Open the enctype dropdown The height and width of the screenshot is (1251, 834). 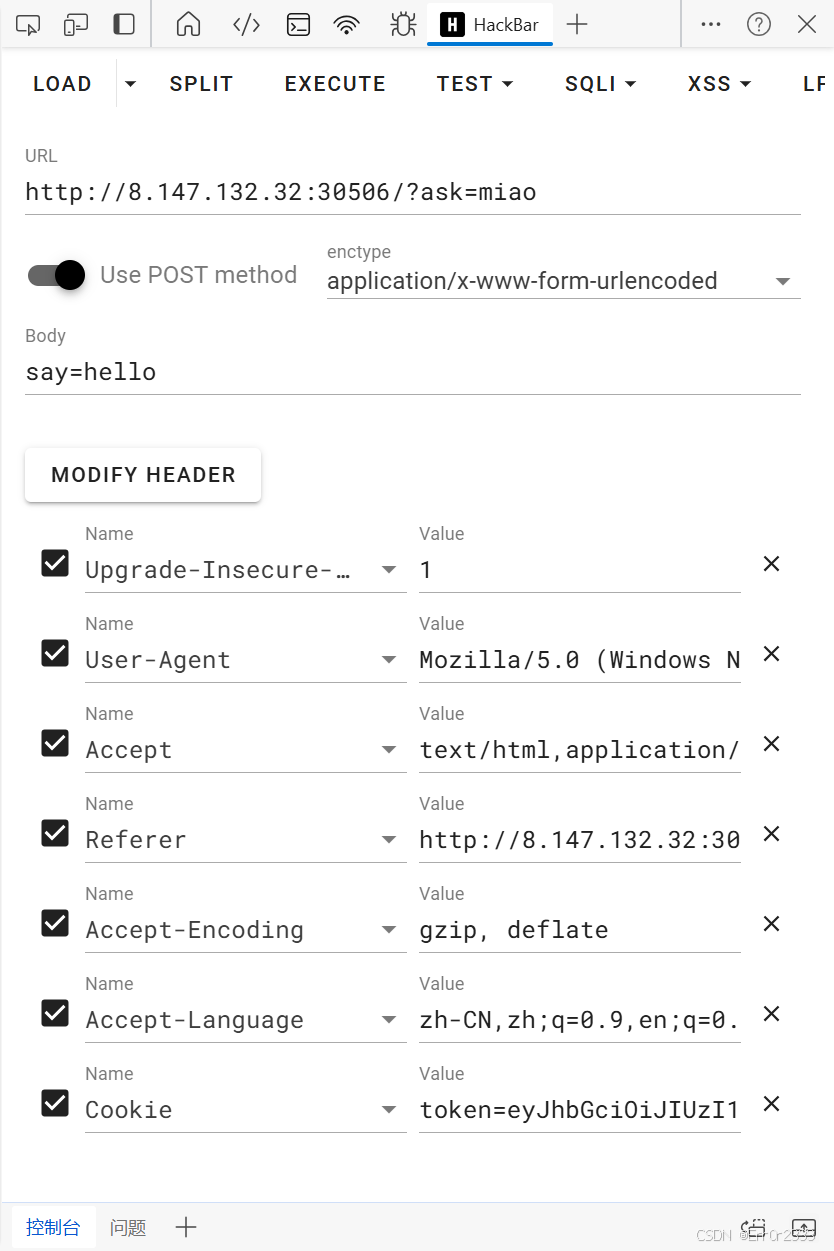782,282
